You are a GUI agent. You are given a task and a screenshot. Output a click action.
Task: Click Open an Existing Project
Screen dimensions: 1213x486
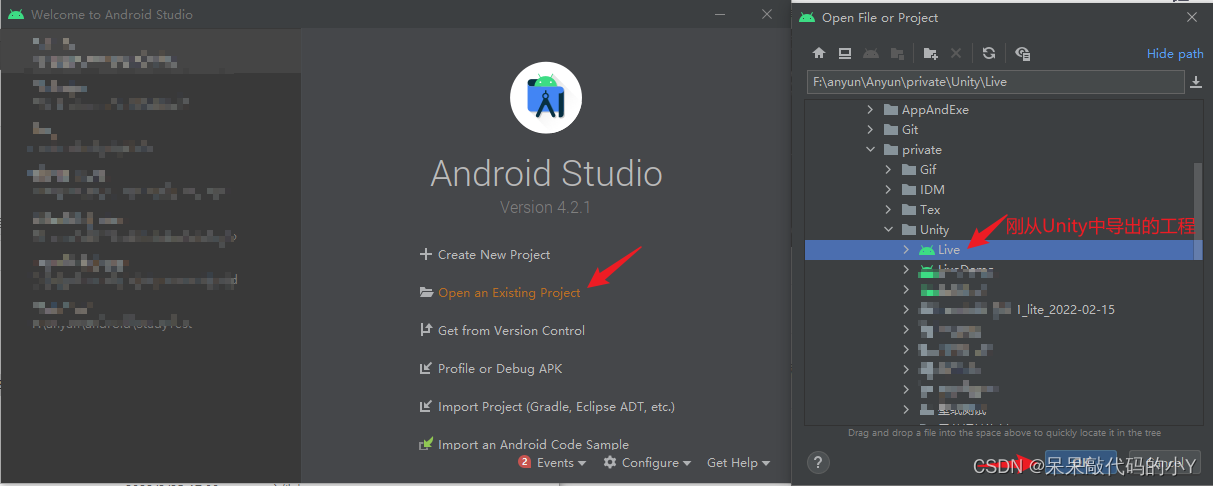coord(509,293)
